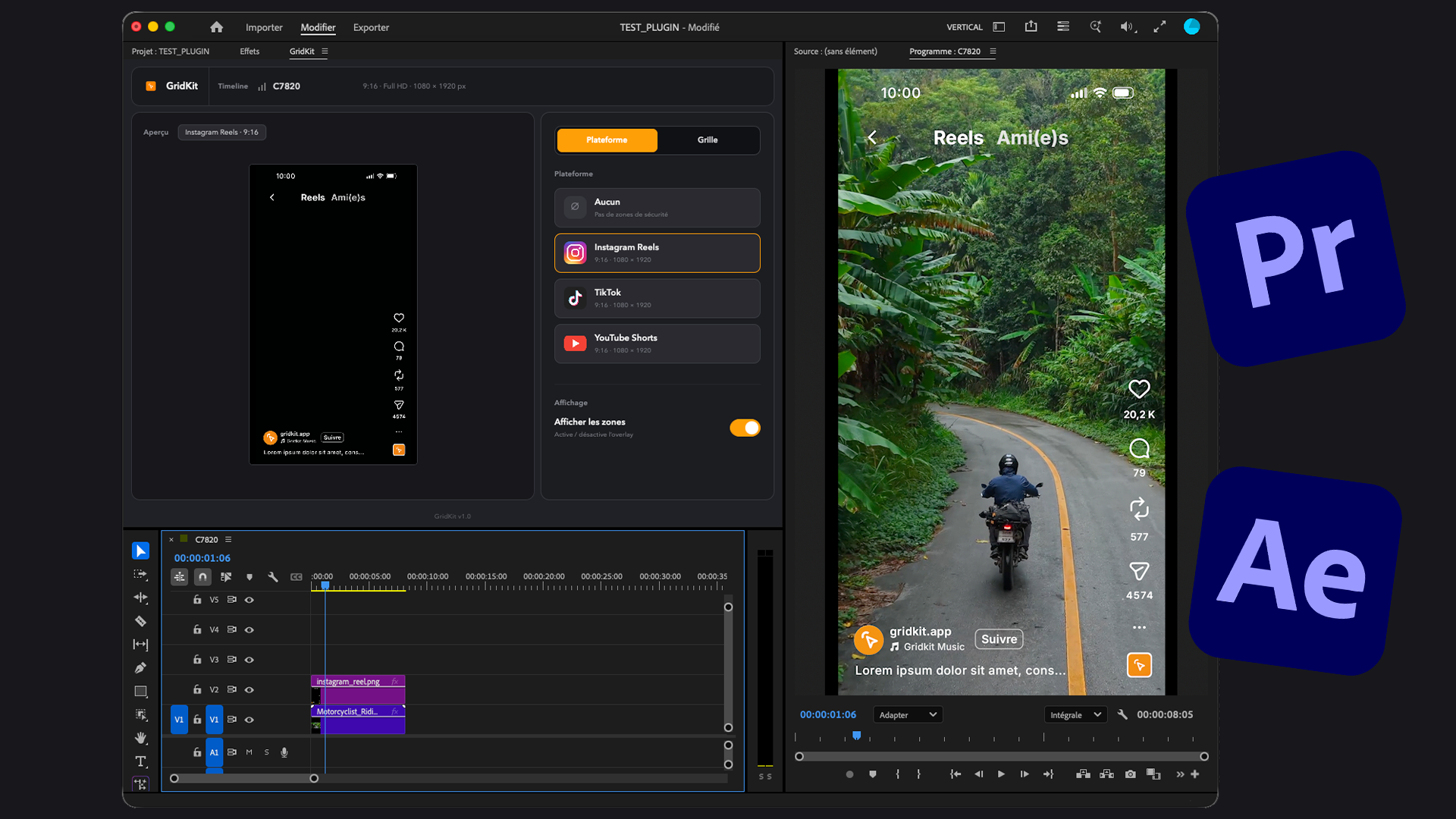The image size is (1456, 819).
Task: Export a frame with the camera icon
Action: pos(1131,774)
